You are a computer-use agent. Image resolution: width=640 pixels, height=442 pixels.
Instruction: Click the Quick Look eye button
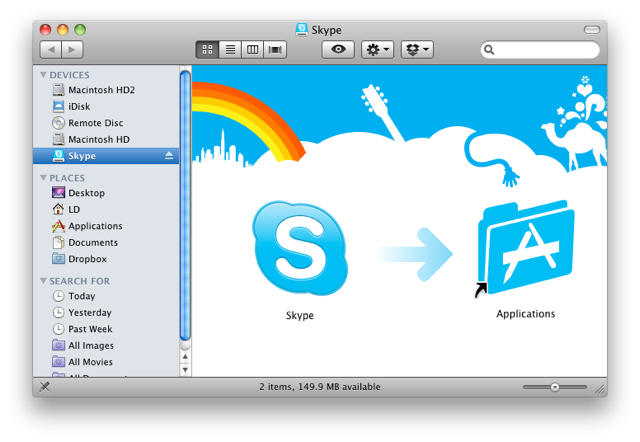(x=337, y=49)
